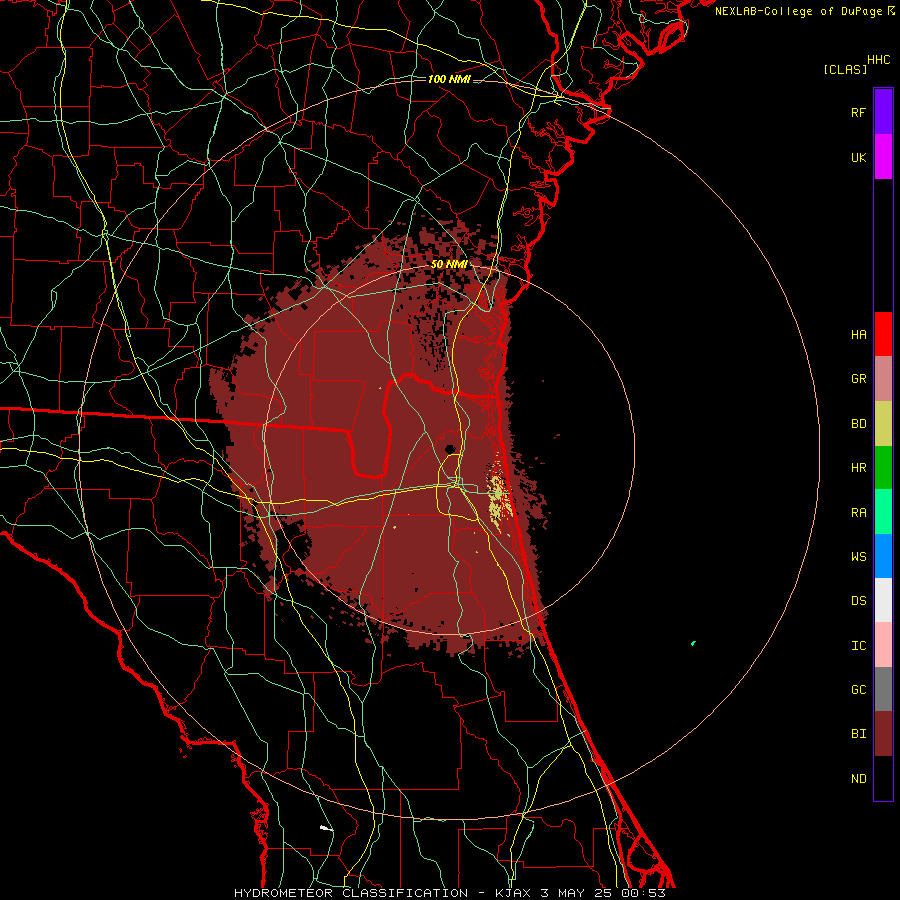Click the GR pink legend swatch

tap(883, 379)
